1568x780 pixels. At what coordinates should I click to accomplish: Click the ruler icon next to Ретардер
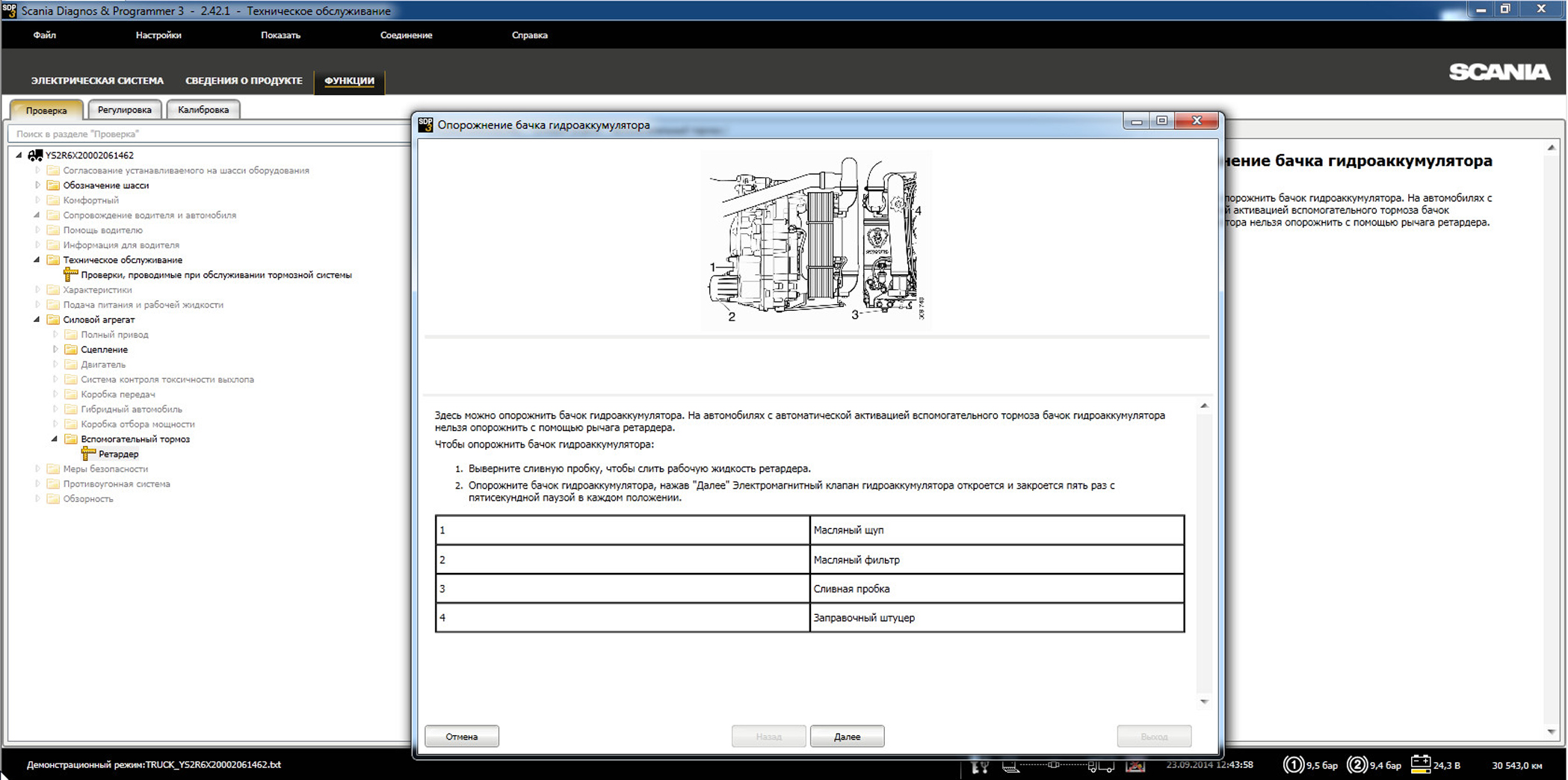click(x=88, y=454)
